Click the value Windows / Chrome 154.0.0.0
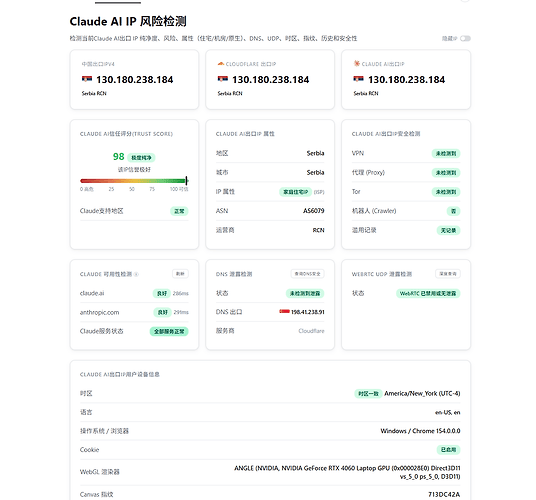The image size is (536, 500). click(x=420, y=431)
